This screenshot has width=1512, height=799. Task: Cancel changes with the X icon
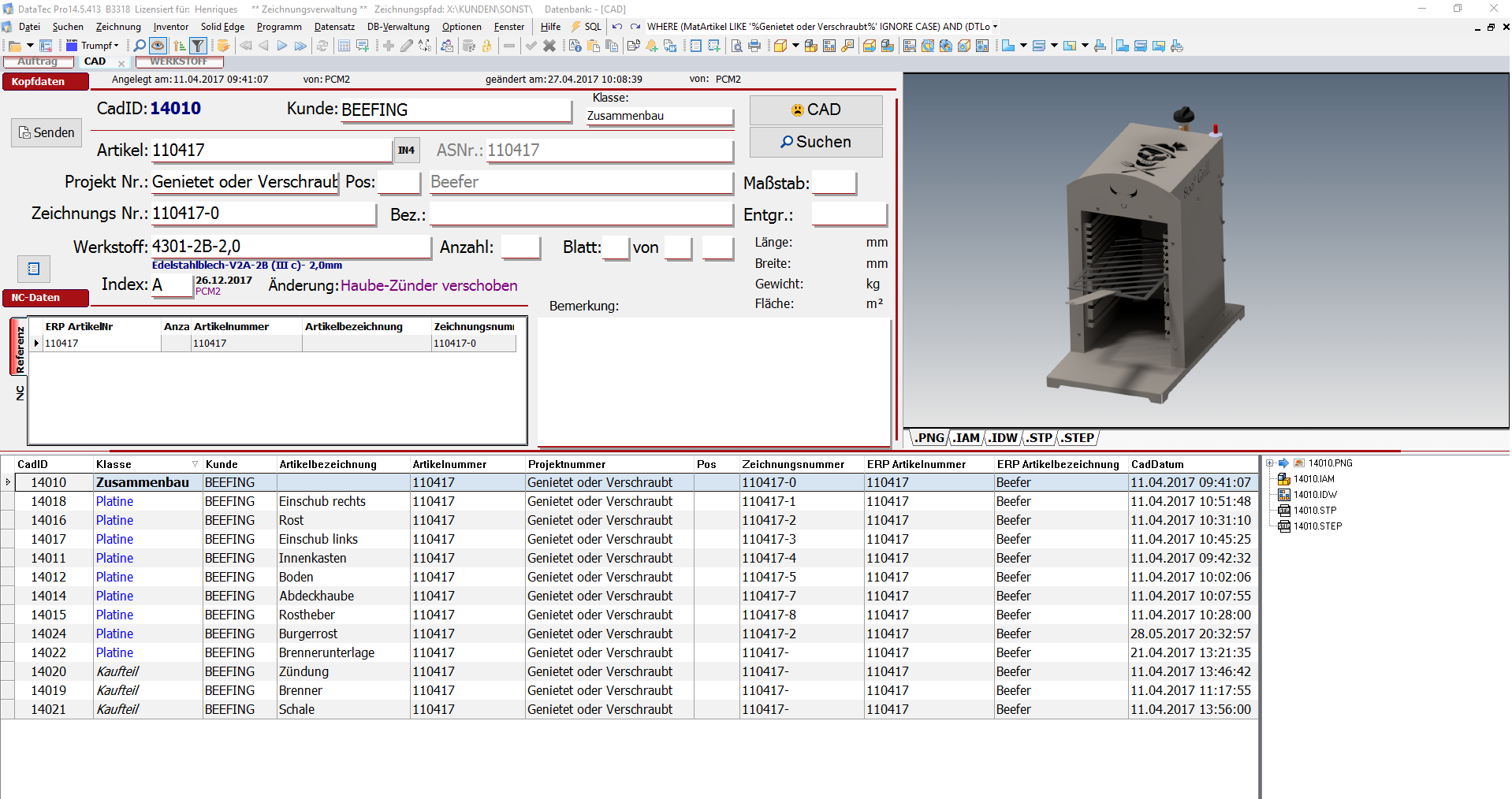[x=549, y=46]
